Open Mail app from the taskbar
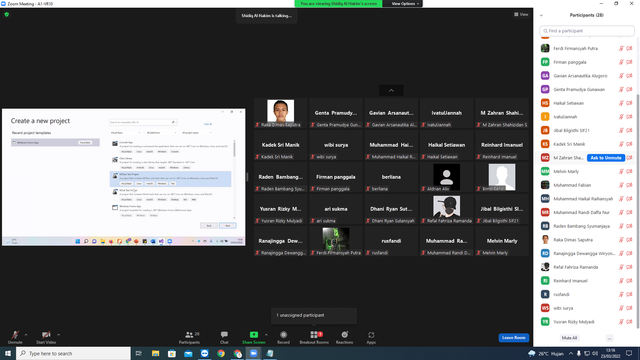This screenshot has width=640, height=360. tap(188, 353)
